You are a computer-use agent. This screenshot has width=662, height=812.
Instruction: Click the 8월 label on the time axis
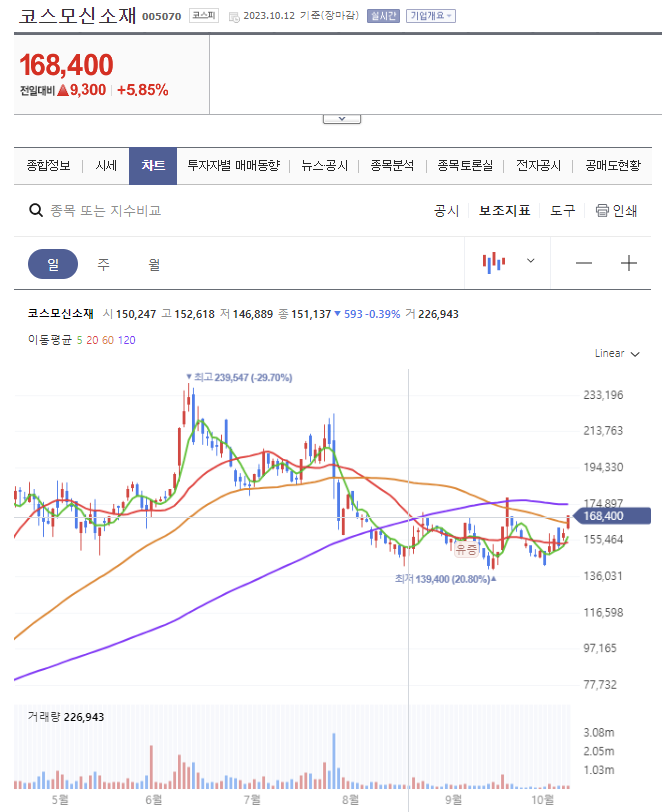(x=351, y=800)
